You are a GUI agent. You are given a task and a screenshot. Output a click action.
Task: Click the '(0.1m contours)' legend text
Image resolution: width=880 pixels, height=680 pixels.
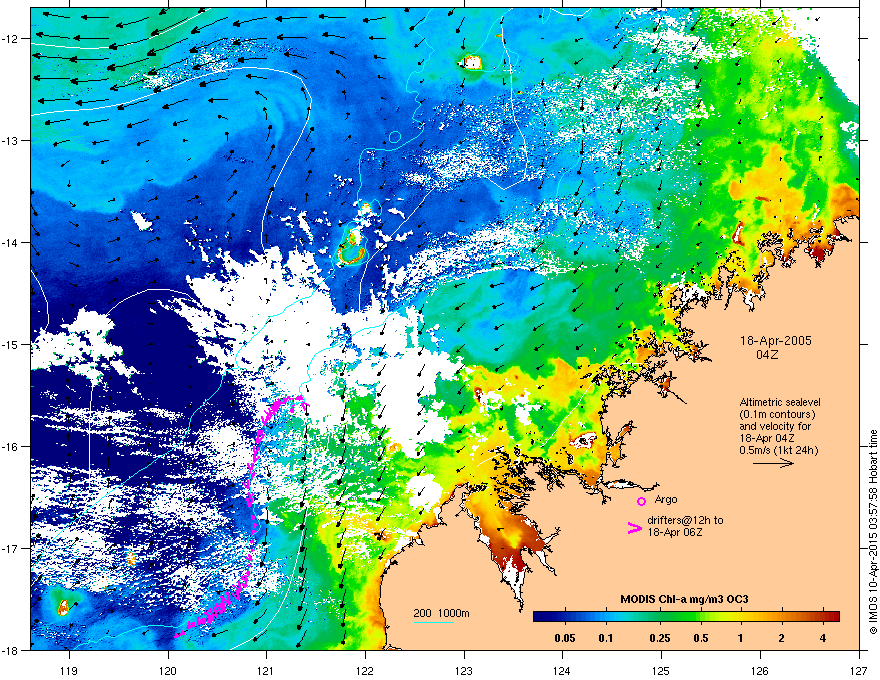777,415
